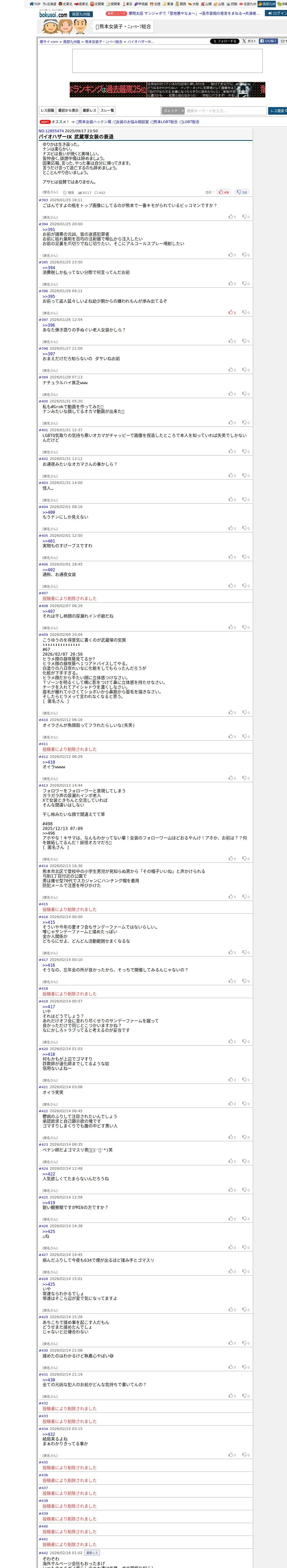Viewport: 287px width, 1568px height.
Task: Open the >>391 reply anchor in post #394
Action: 49,229
